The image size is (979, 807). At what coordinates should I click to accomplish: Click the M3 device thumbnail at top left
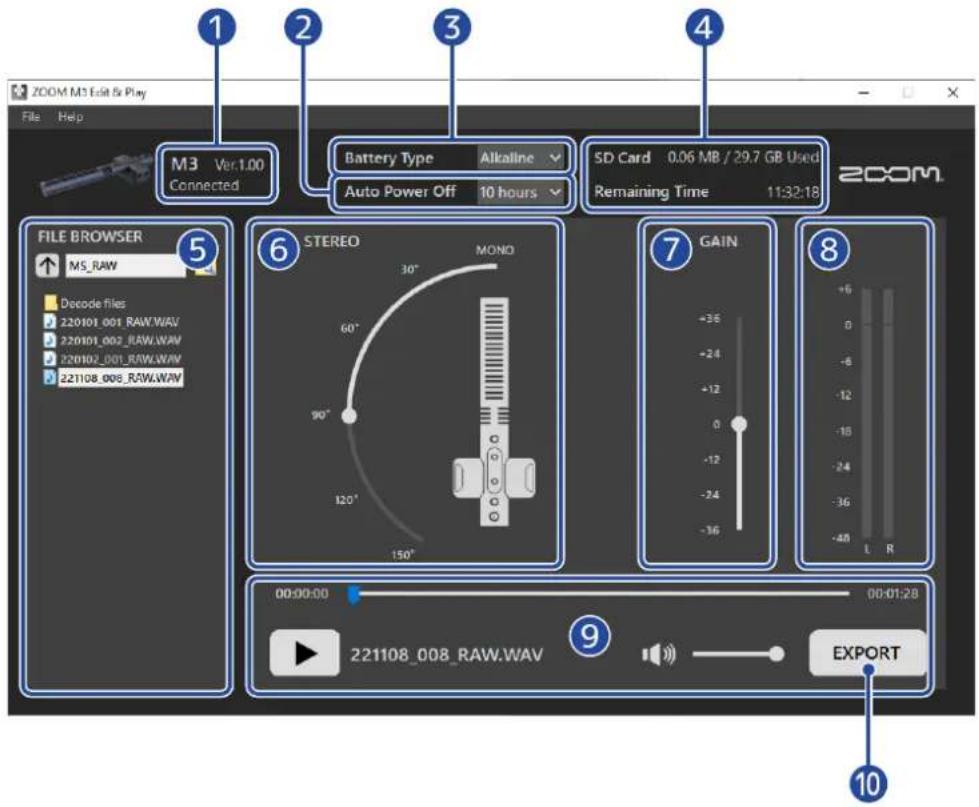pyautogui.click(x=96, y=174)
